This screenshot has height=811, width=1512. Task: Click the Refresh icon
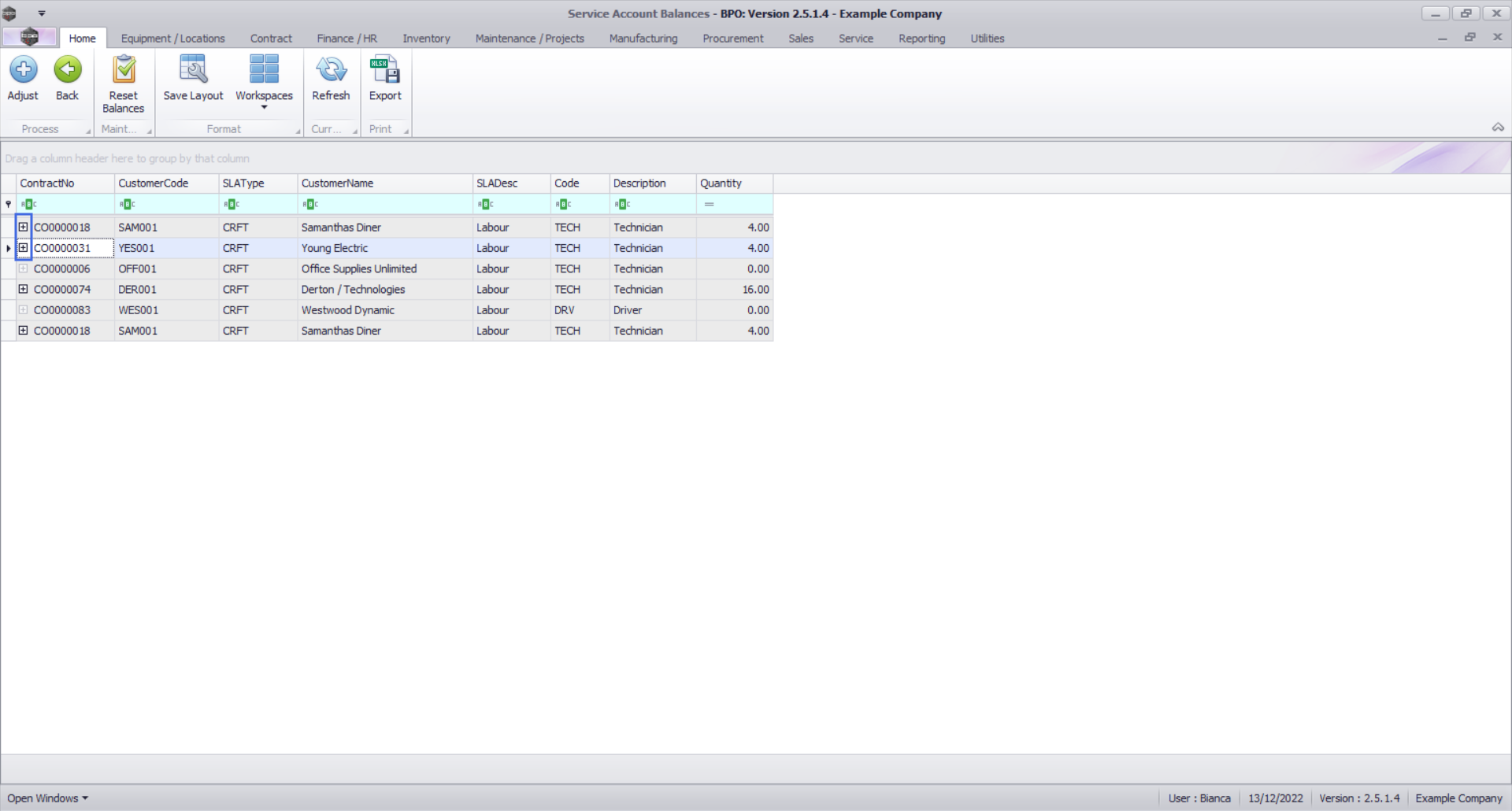331,69
